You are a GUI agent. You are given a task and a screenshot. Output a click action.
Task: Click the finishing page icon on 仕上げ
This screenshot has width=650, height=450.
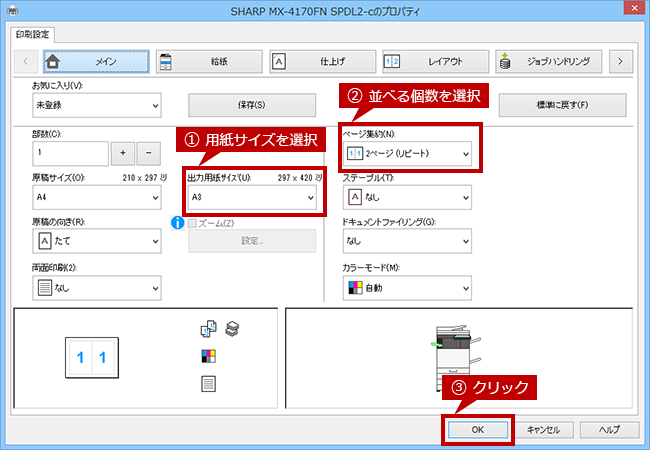279,61
